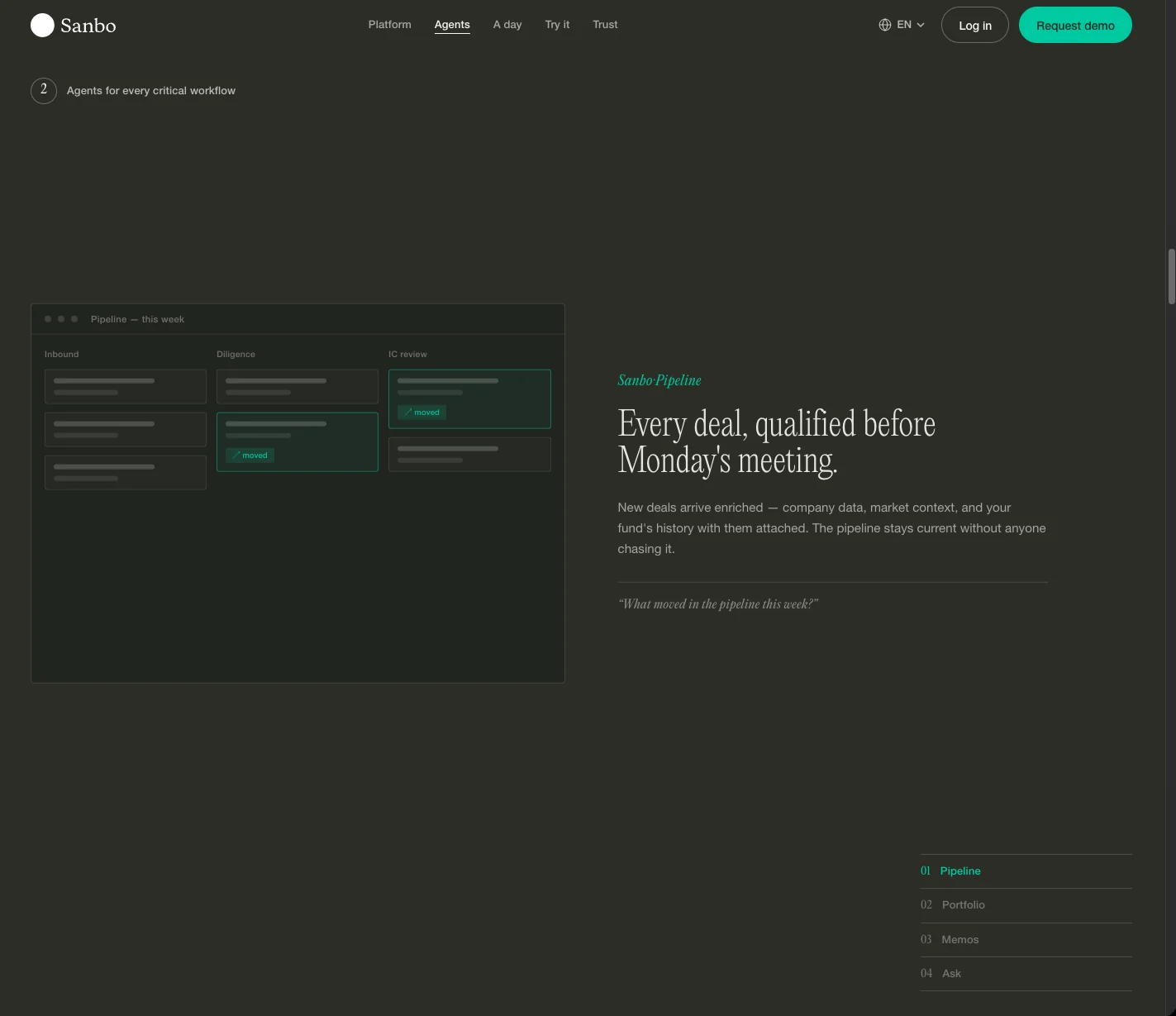Click the Inbound column heading
The height and width of the screenshot is (1016, 1176).
62,354
